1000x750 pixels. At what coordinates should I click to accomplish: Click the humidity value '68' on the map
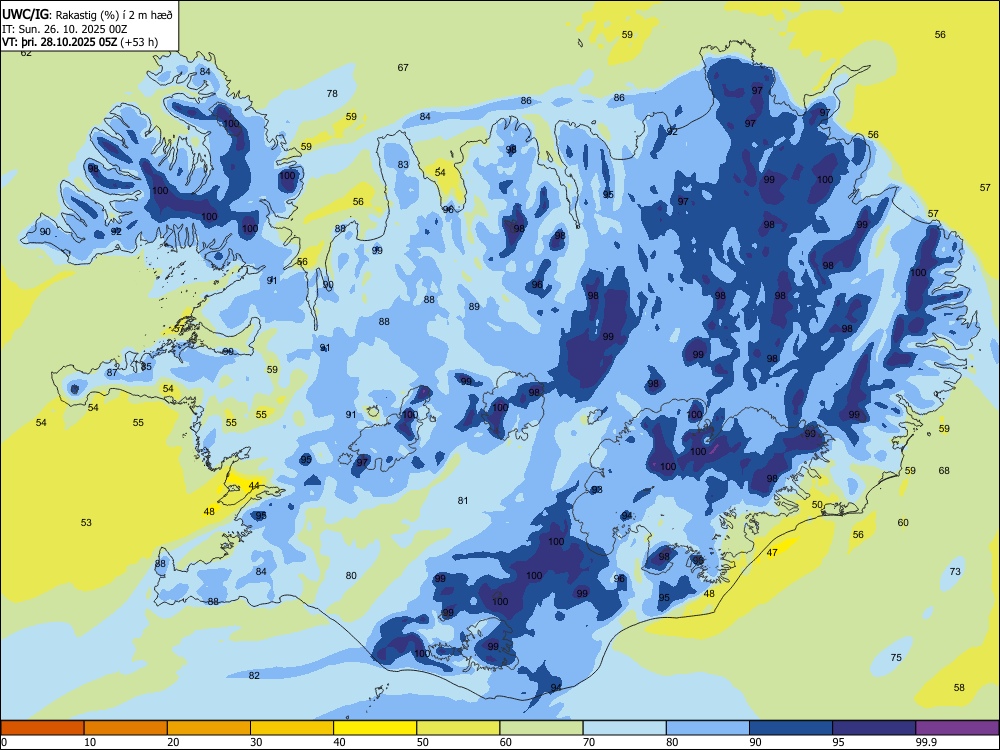[x=944, y=471]
